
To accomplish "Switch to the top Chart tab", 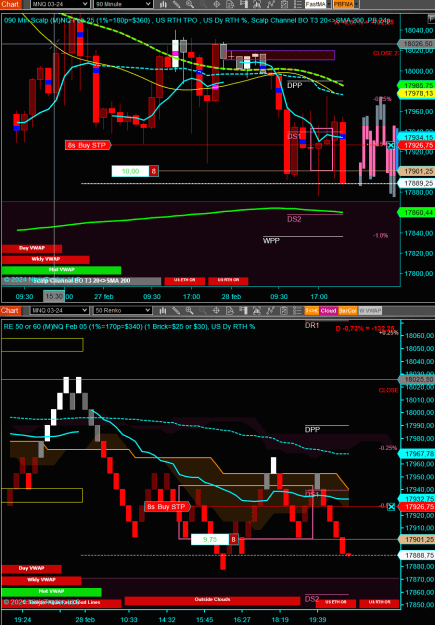I will (10, 4).
